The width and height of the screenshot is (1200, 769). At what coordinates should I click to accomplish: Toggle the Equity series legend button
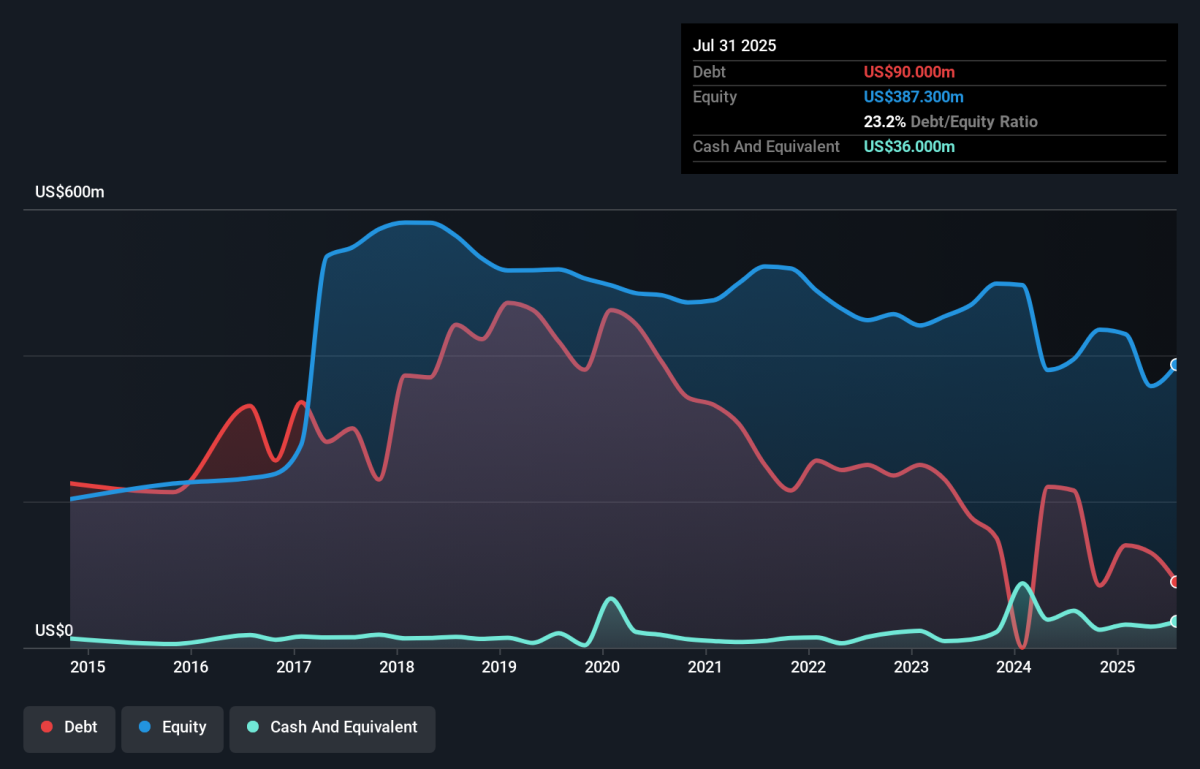171,727
